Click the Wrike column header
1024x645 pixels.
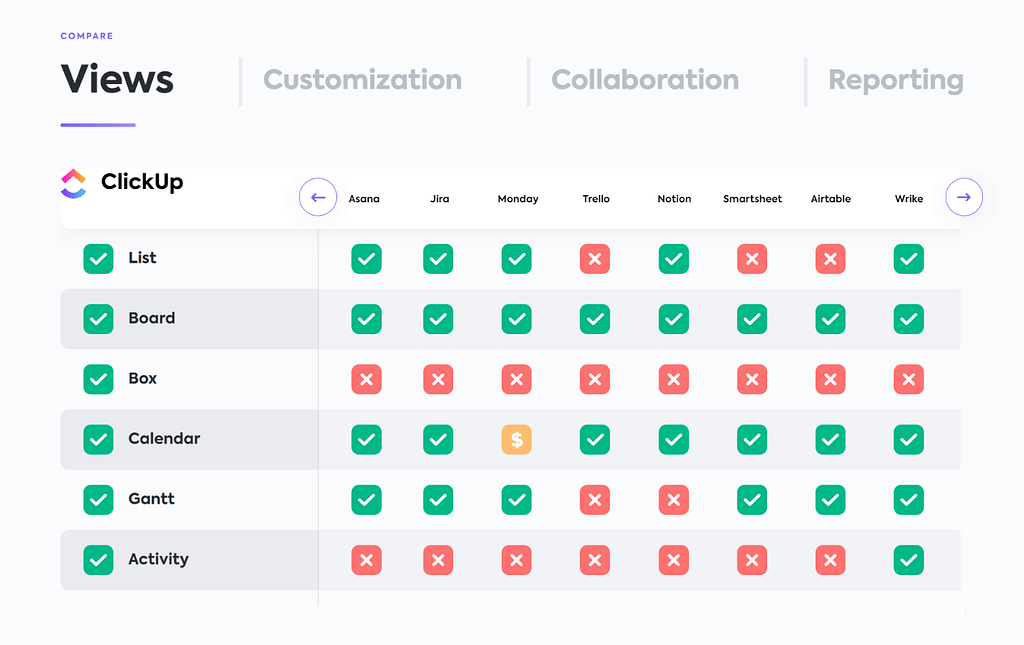coord(909,198)
